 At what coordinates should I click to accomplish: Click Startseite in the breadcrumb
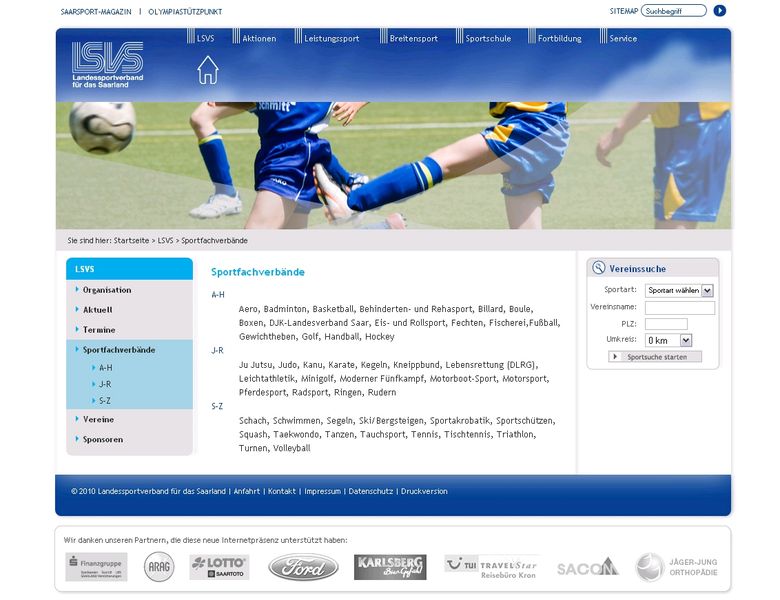tap(131, 240)
